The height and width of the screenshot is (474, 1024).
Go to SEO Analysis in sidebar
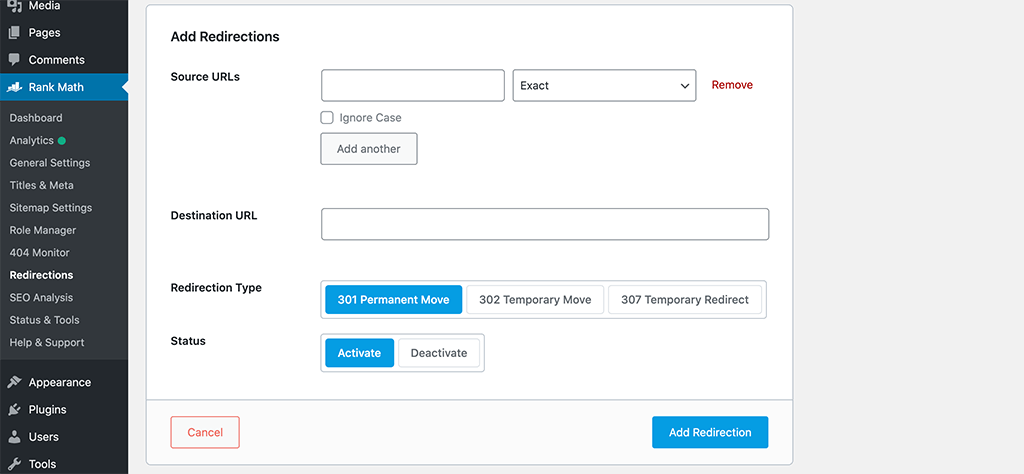[41, 298]
